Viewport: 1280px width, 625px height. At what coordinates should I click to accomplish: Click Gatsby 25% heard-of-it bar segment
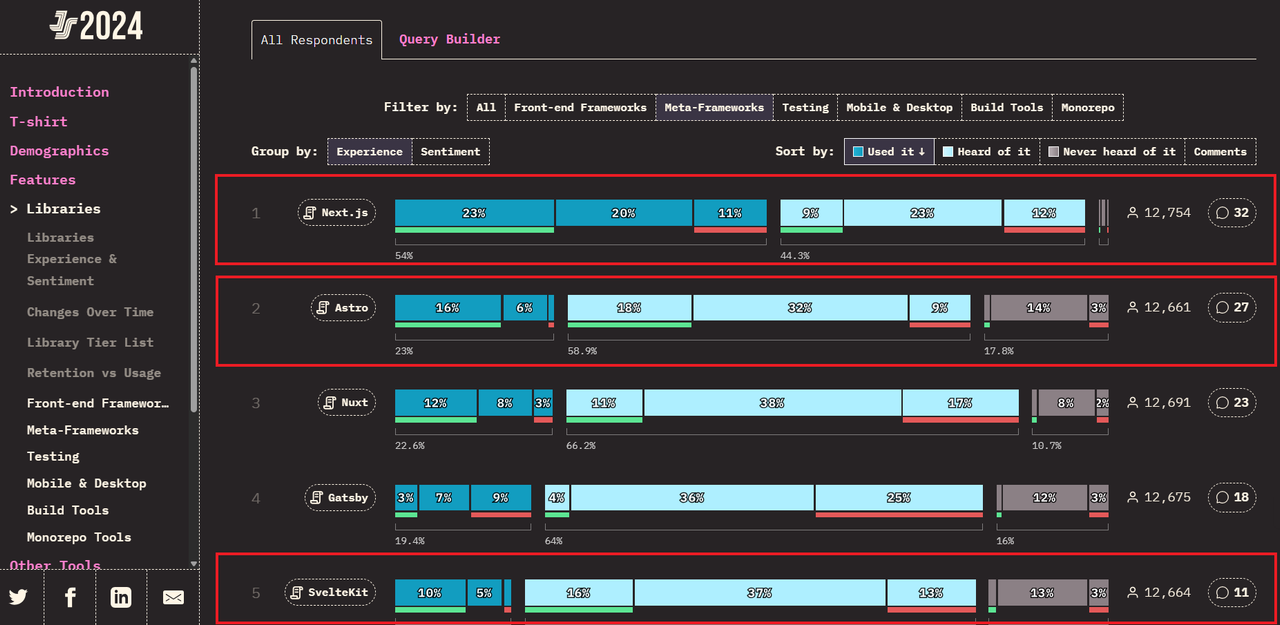pyautogui.click(x=898, y=498)
